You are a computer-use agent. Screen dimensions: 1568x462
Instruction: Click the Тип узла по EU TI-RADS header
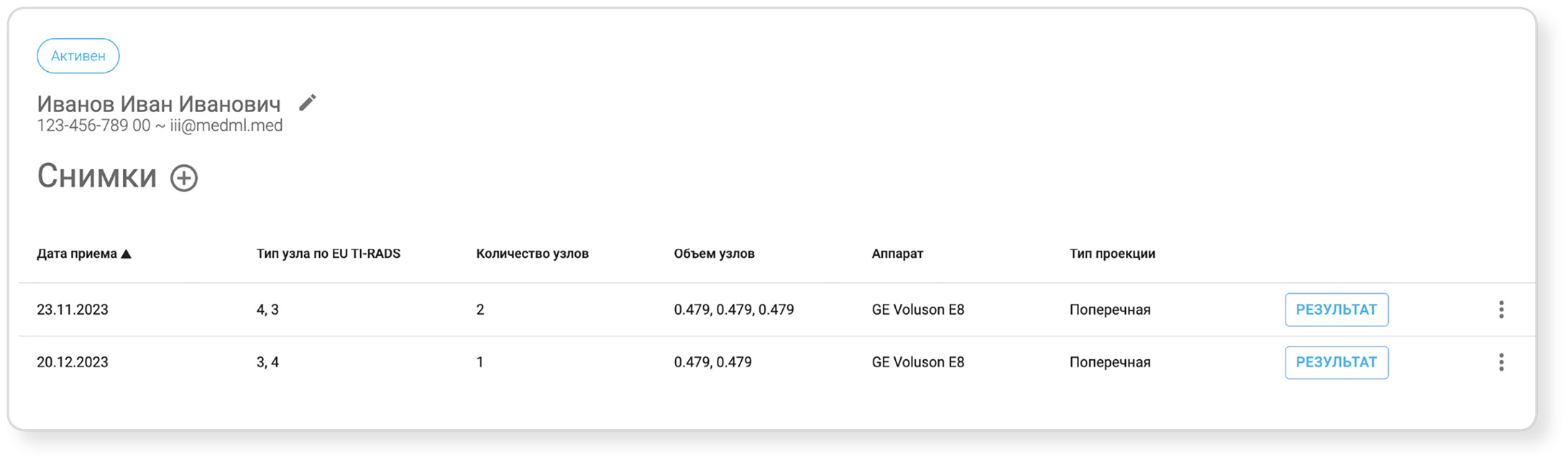coord(328,254)
